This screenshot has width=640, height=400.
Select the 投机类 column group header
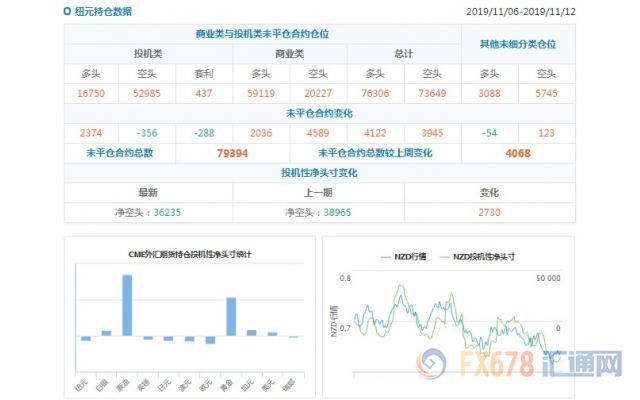click(148, 54)
